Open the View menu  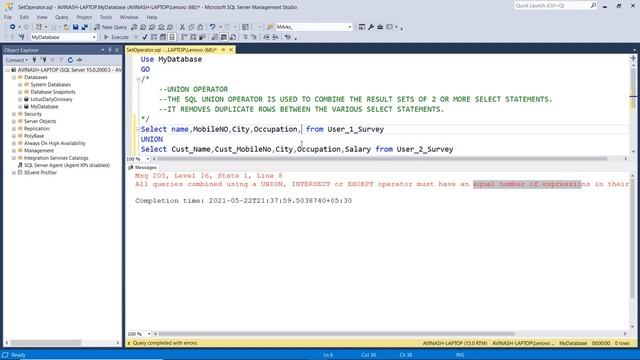point(42,17)
